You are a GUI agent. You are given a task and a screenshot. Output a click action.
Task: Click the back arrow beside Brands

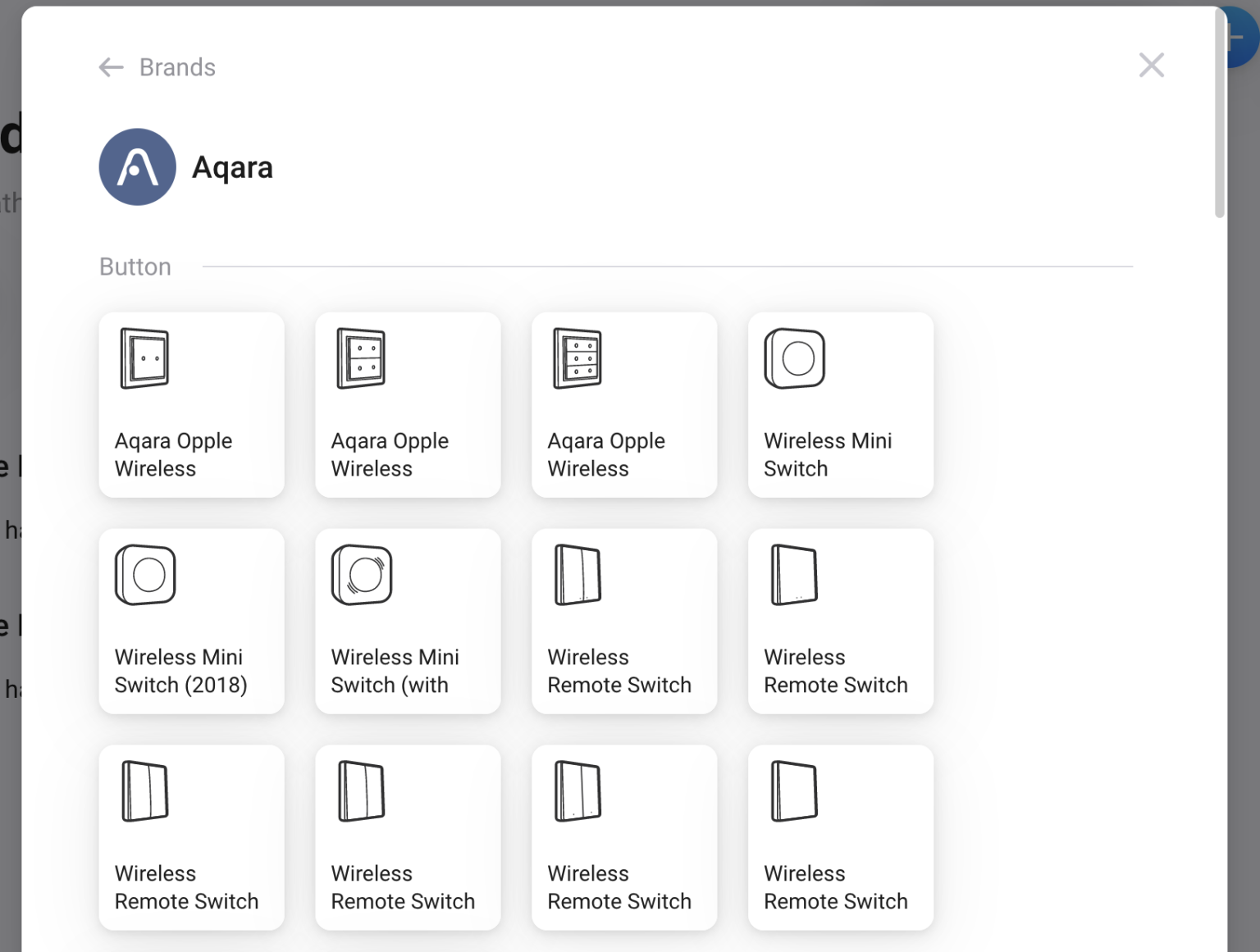[x=110, y=67]
